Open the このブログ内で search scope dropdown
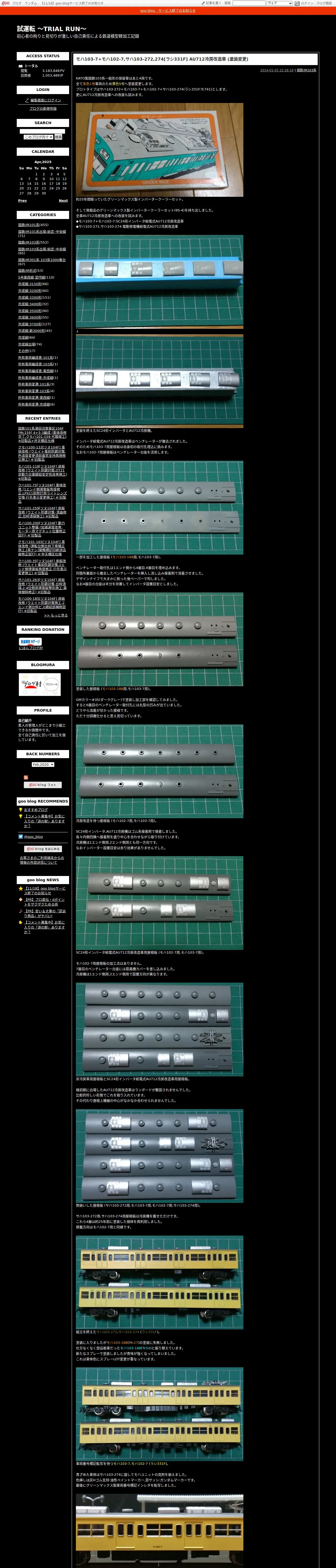 (x=38, y=137)
